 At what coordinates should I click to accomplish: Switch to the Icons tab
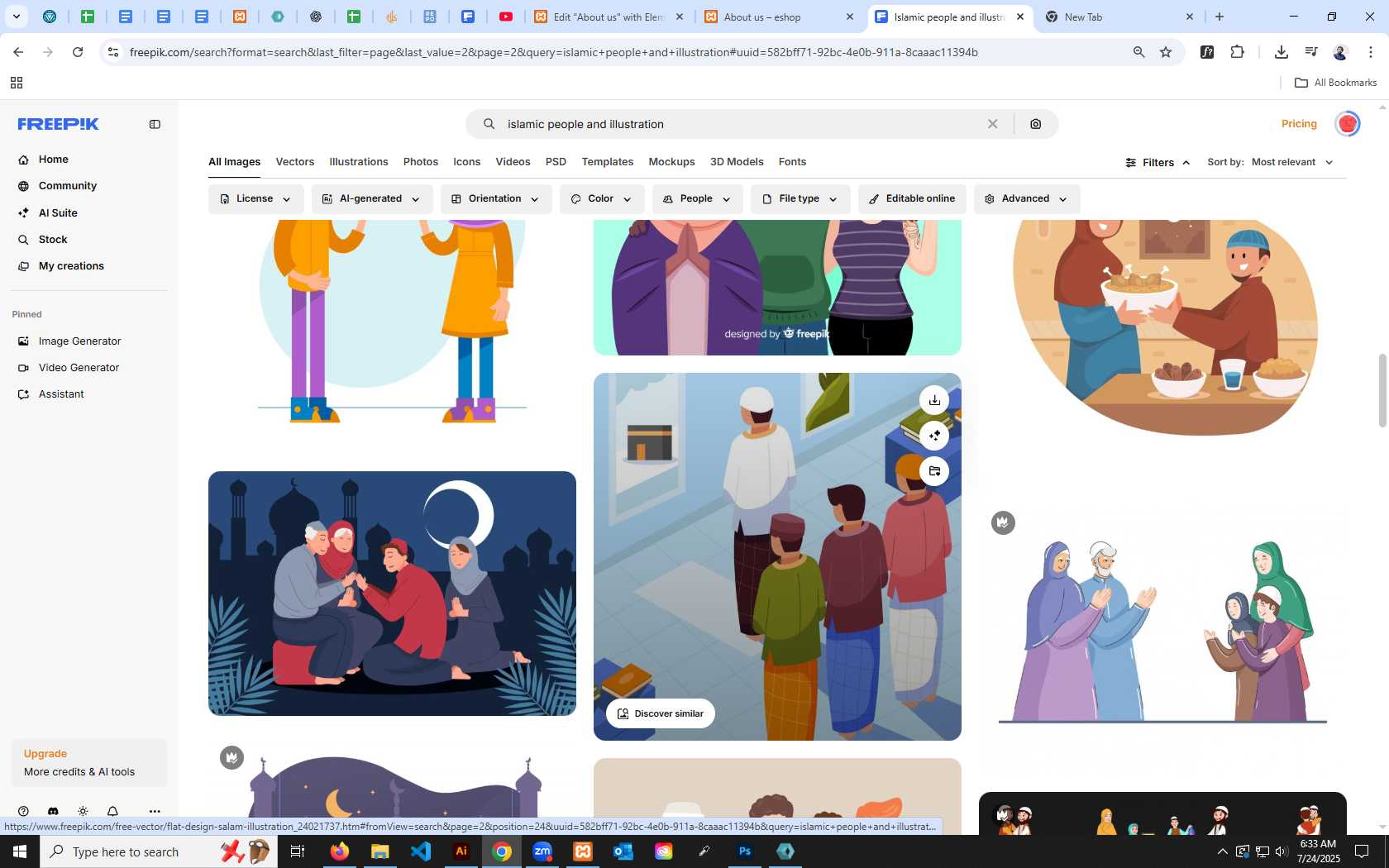[x=467, y=162]
